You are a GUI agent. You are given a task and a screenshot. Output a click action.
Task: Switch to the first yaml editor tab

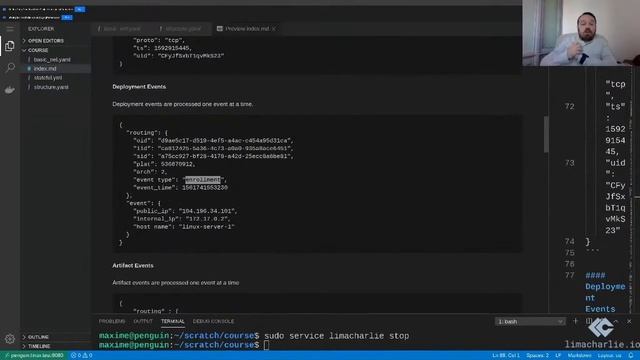(x=122, y=29)
